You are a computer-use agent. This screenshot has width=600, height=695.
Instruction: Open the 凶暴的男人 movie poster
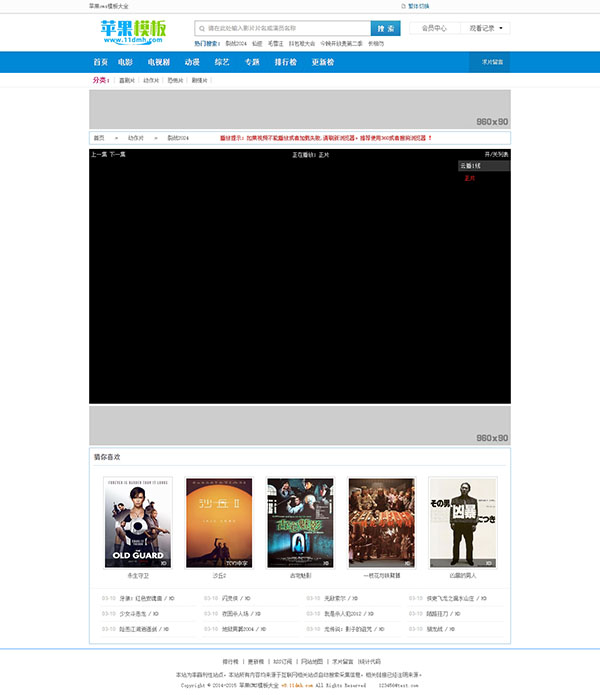click(462, 522)
